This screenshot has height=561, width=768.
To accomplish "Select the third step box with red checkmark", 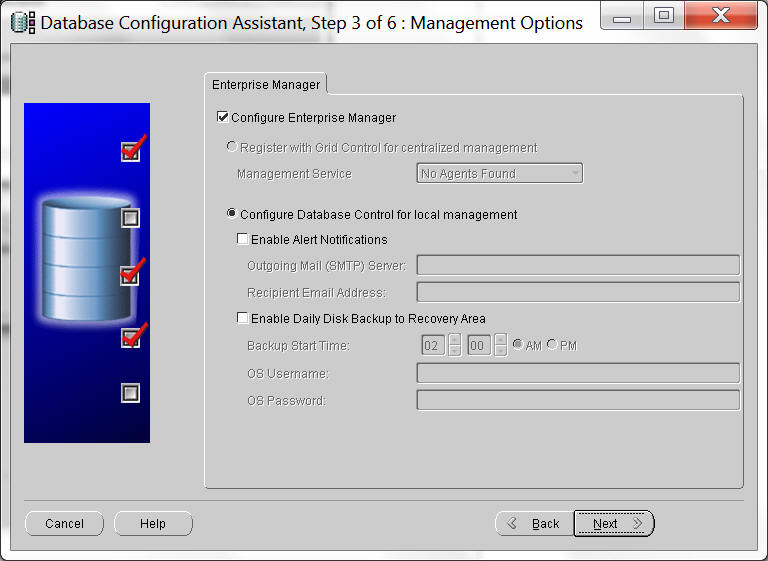I will (x=130, y=275).
